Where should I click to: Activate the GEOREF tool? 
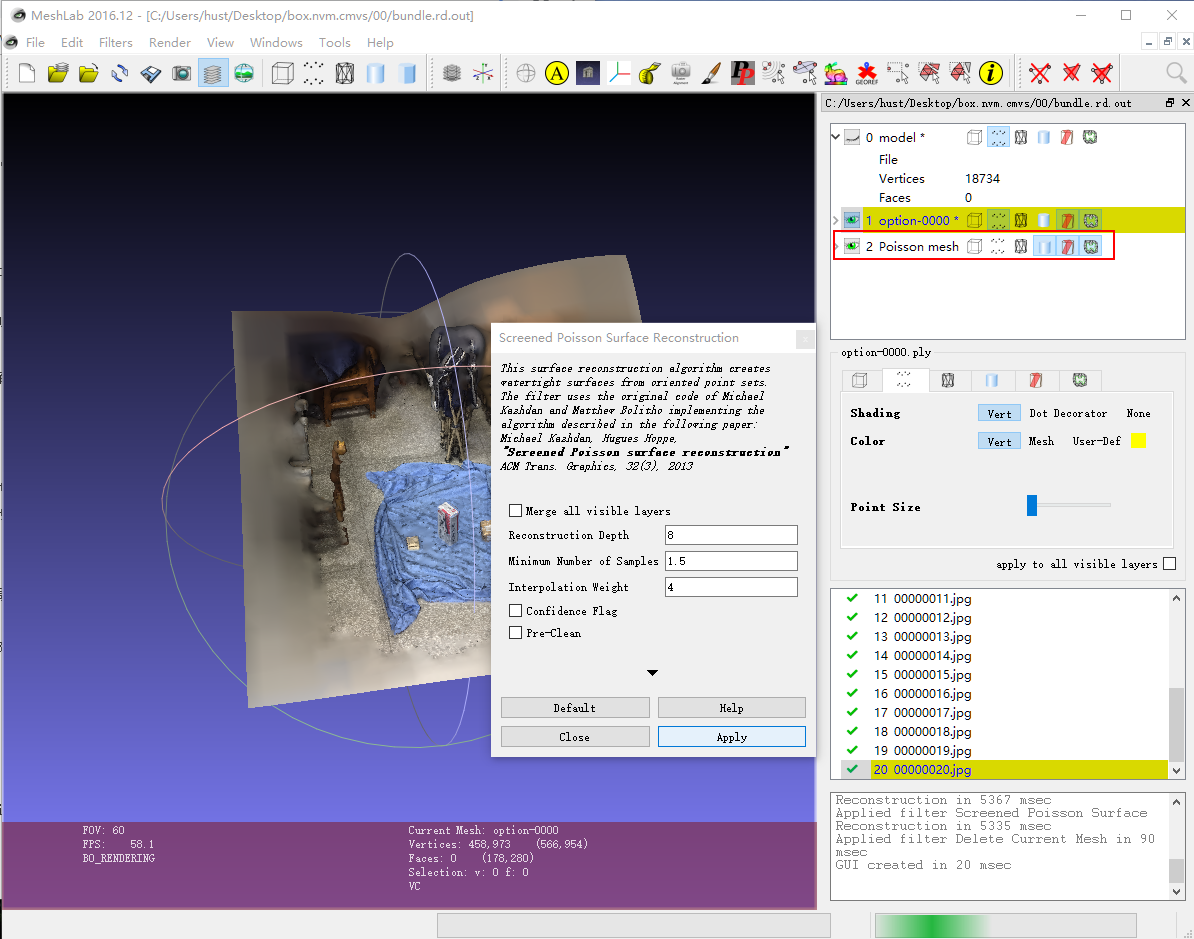pyautogui.click(x=867, y=73)
